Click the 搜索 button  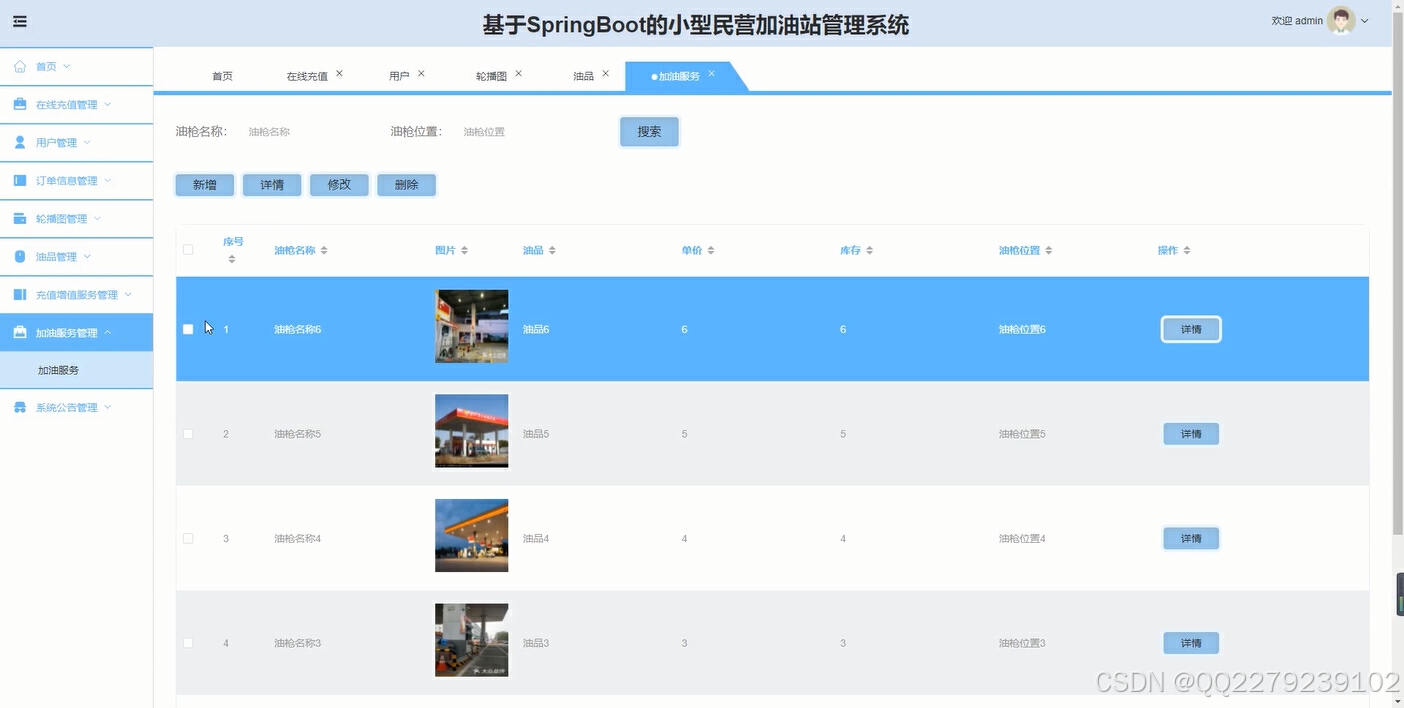pyautogui.click(x=648, y=131)
